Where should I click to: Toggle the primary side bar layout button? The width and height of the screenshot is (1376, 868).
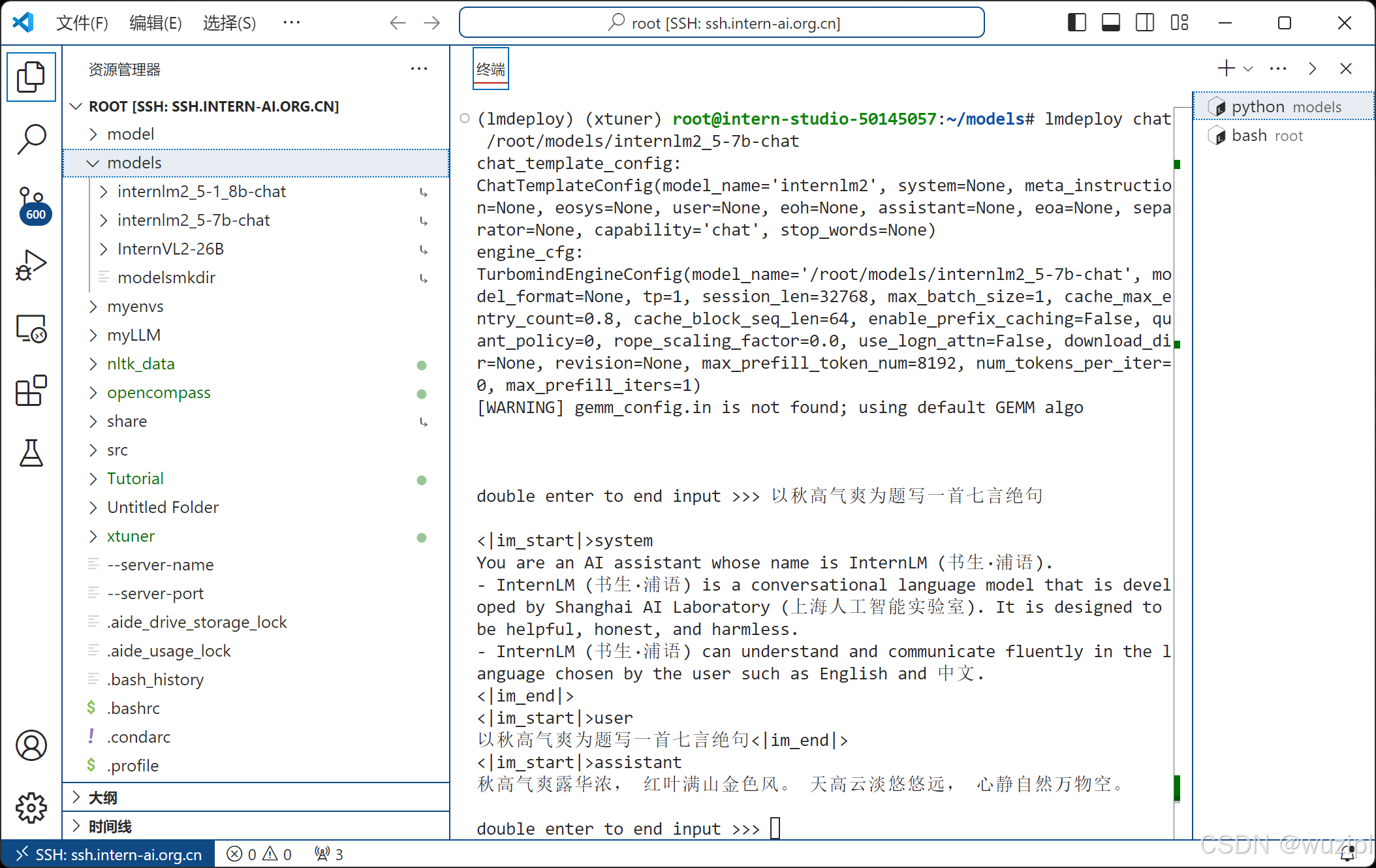pyautogui.click(x=1076, y=23)
